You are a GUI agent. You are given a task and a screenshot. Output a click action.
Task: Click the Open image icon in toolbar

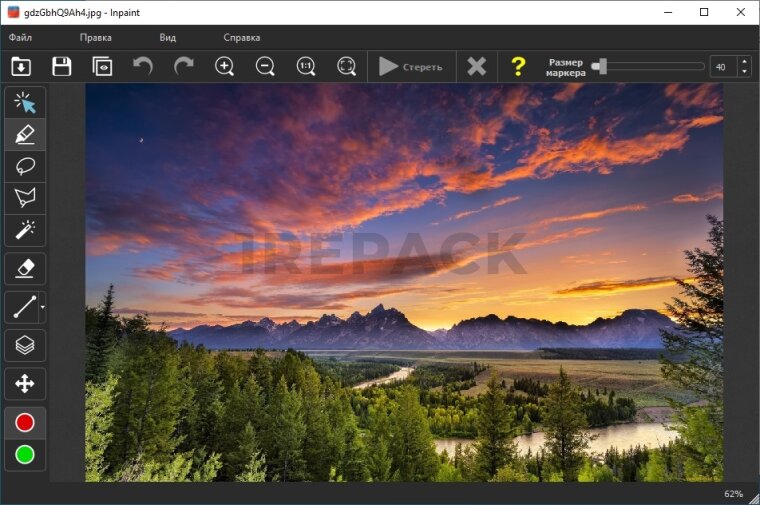coord(21,67)
